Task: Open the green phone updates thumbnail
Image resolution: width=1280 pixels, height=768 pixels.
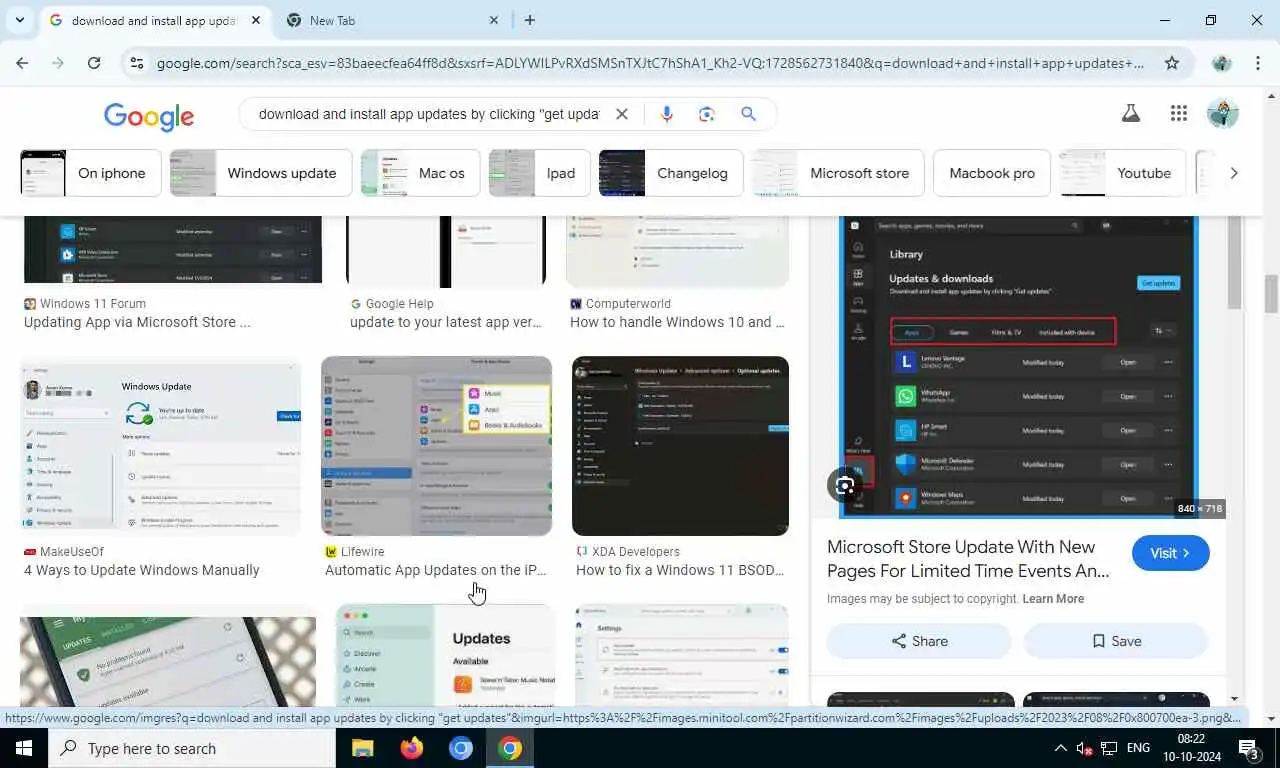Action: (x=168, y=661)
